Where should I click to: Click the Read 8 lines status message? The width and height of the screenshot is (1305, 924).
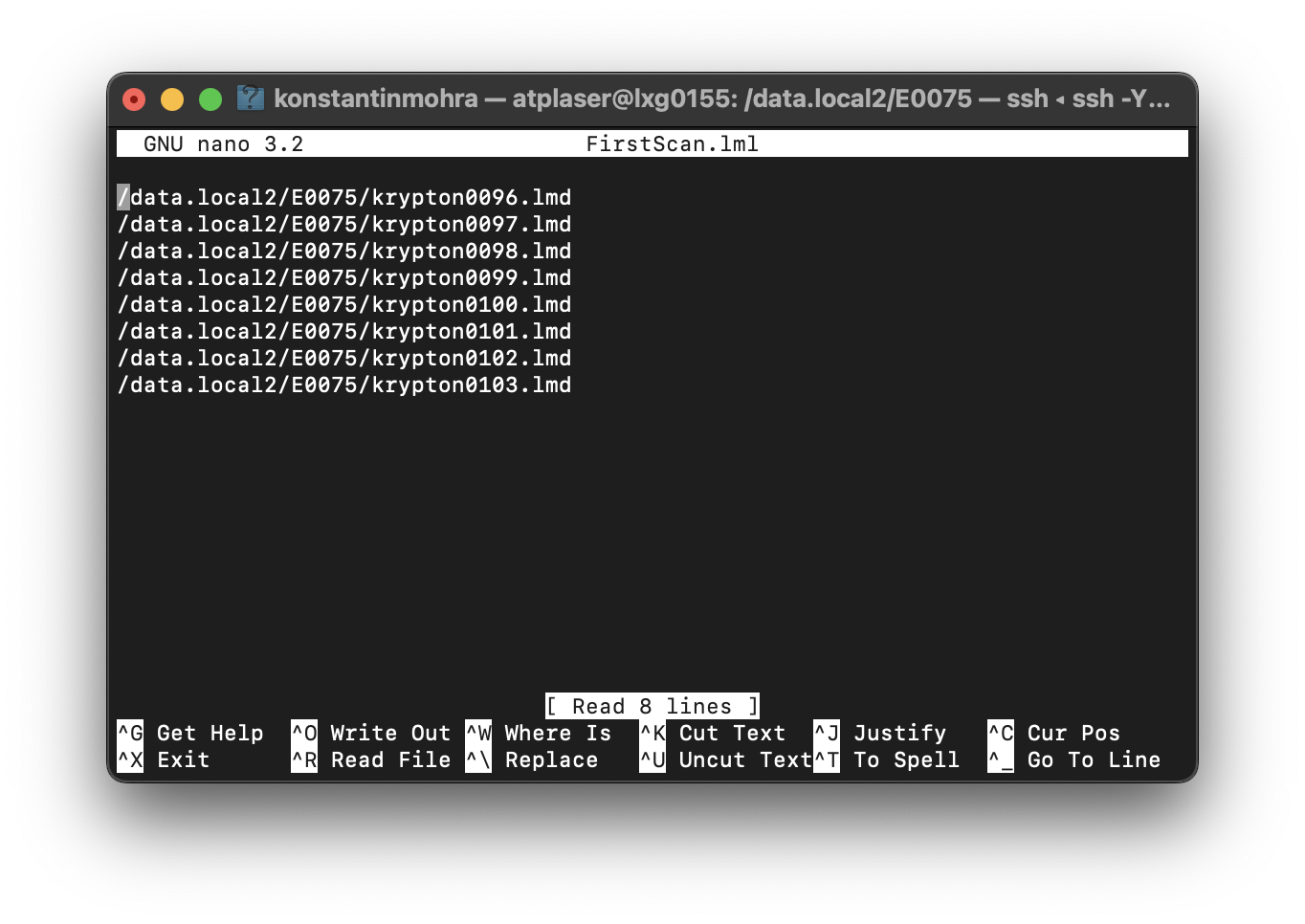[x=652, y=706]
